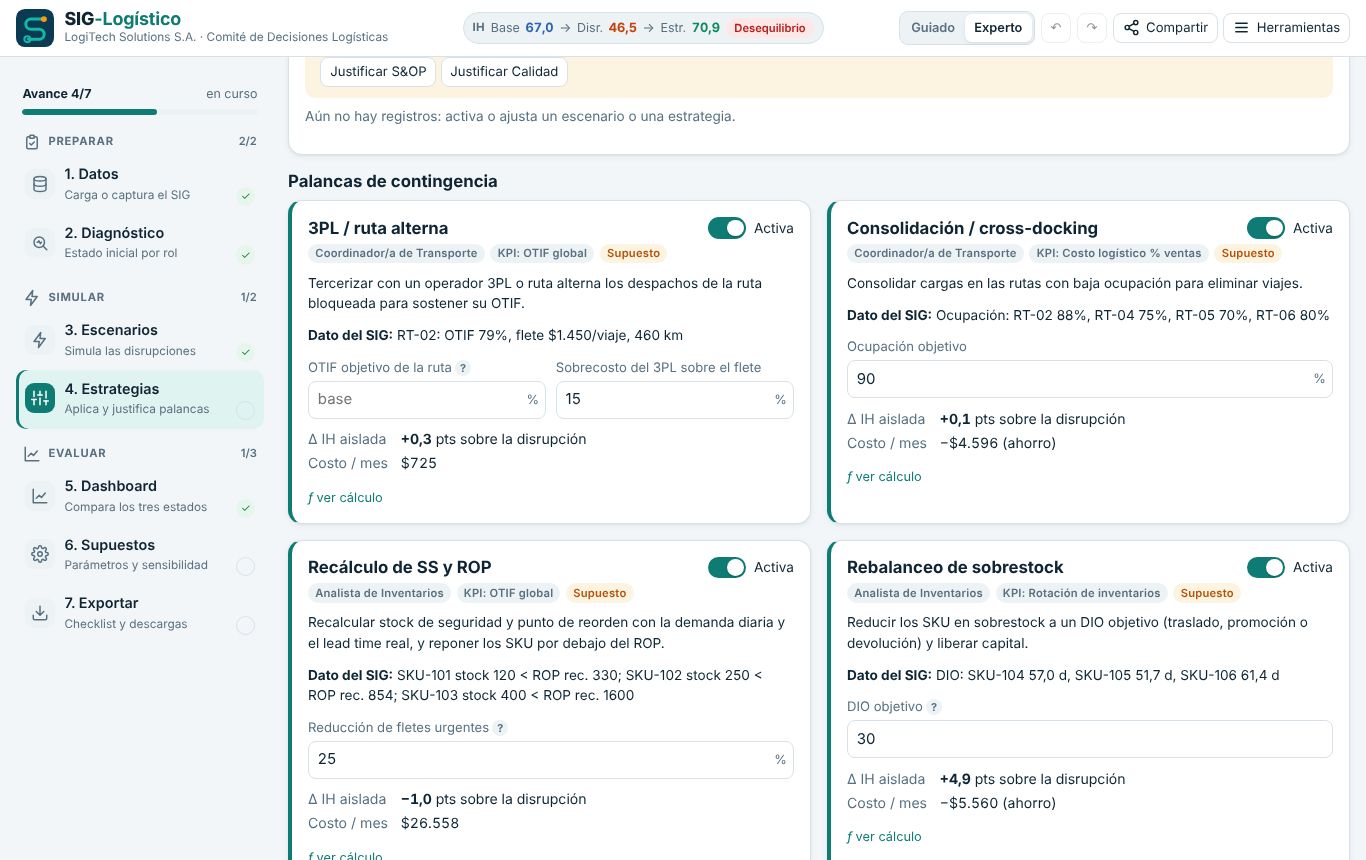Screen dimensions: 1366x860
Task: Switch to Guiado mode
Action: (933, 28)
